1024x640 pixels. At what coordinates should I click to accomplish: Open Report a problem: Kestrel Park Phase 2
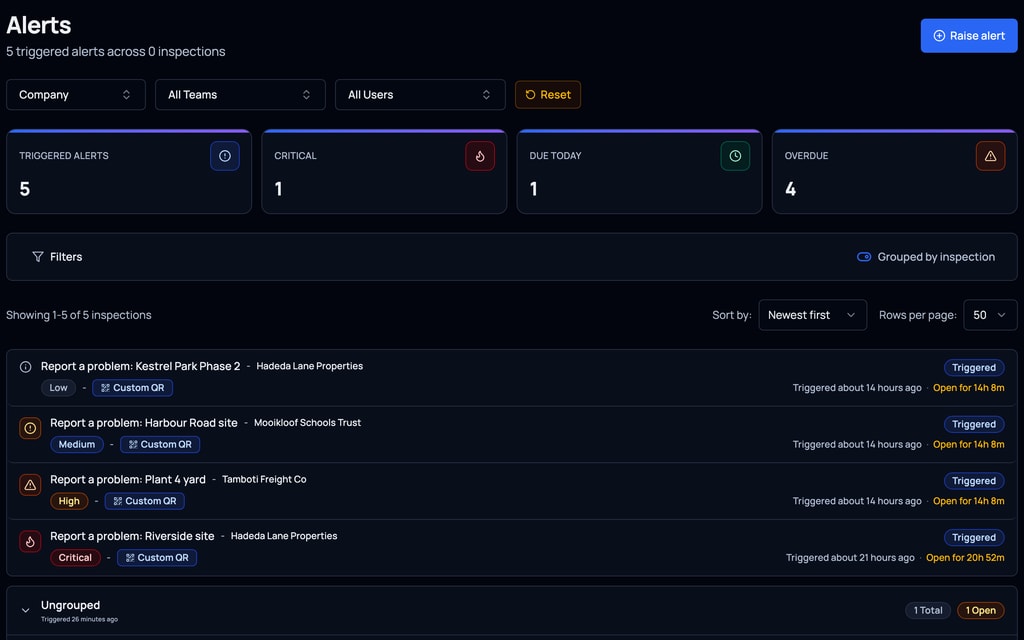coord(140,366)
